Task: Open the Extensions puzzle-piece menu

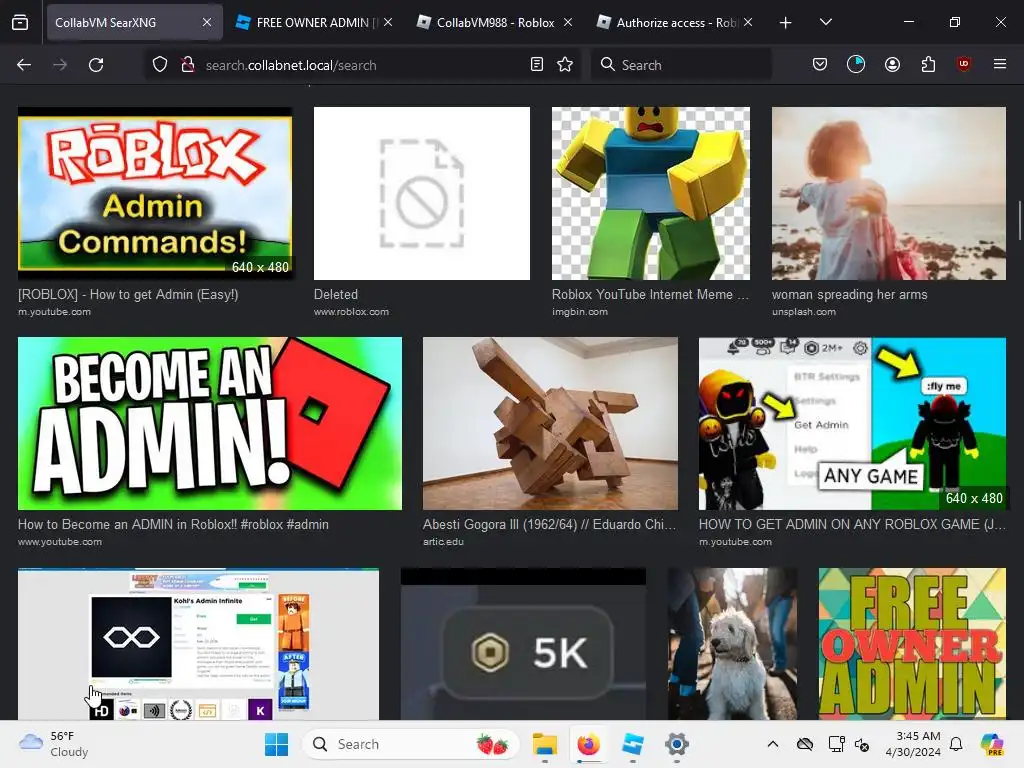Action: [x=928, y=64]
